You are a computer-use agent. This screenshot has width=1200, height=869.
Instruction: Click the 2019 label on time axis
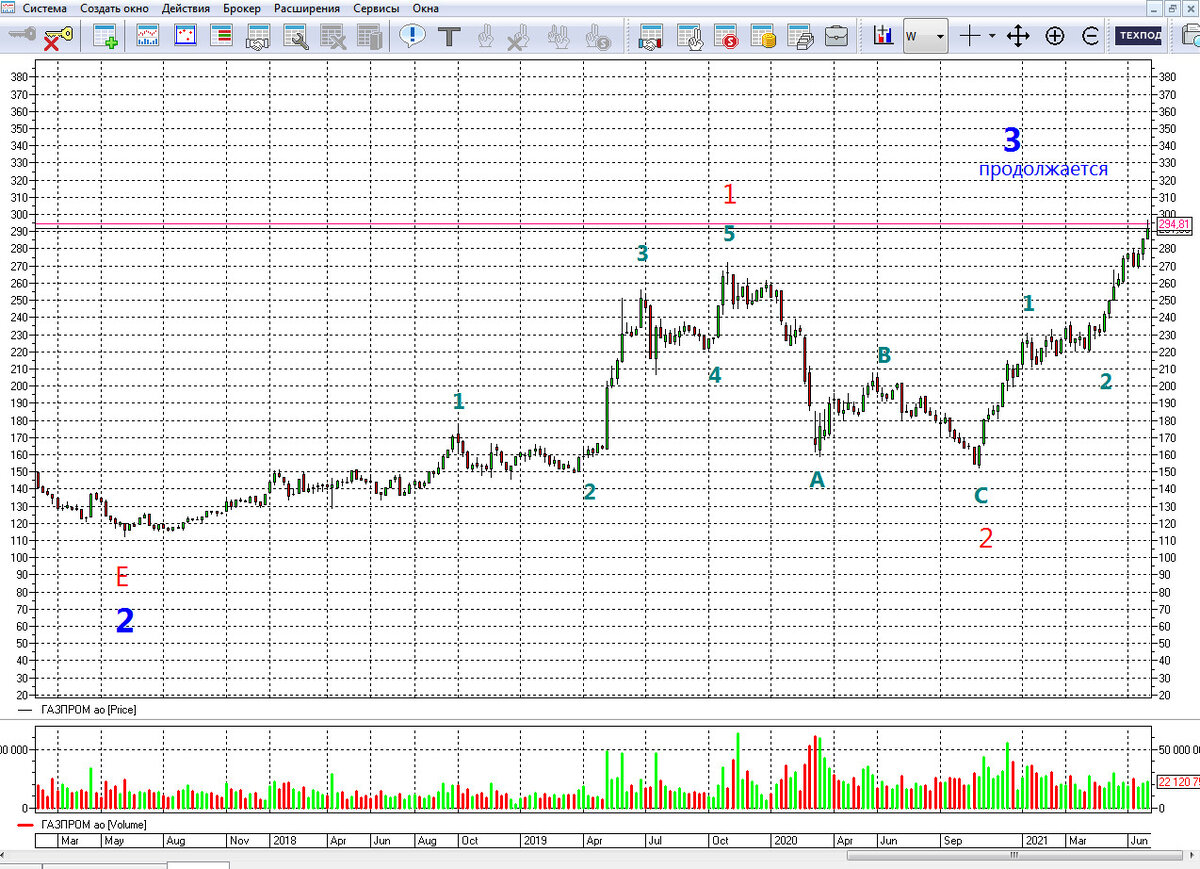click(537, 841)
